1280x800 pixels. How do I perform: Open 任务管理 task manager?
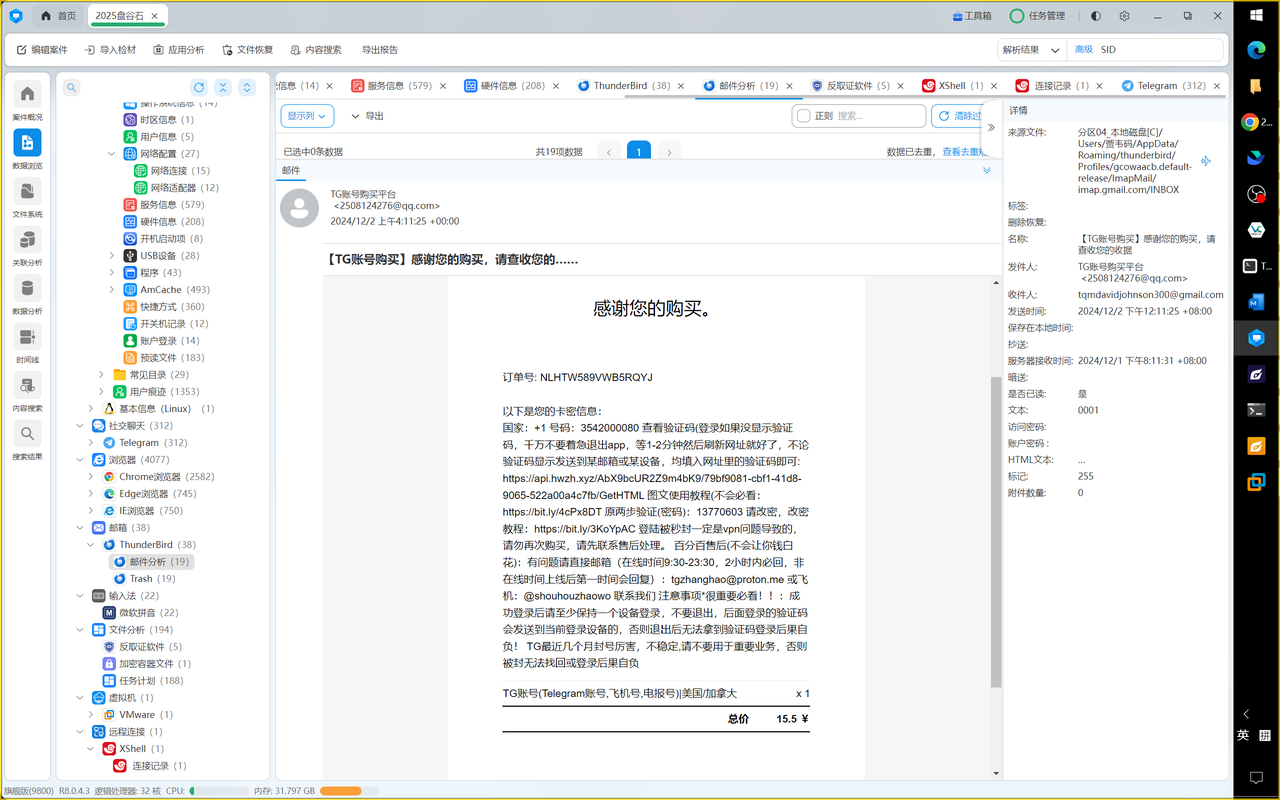click(1037, 16)
